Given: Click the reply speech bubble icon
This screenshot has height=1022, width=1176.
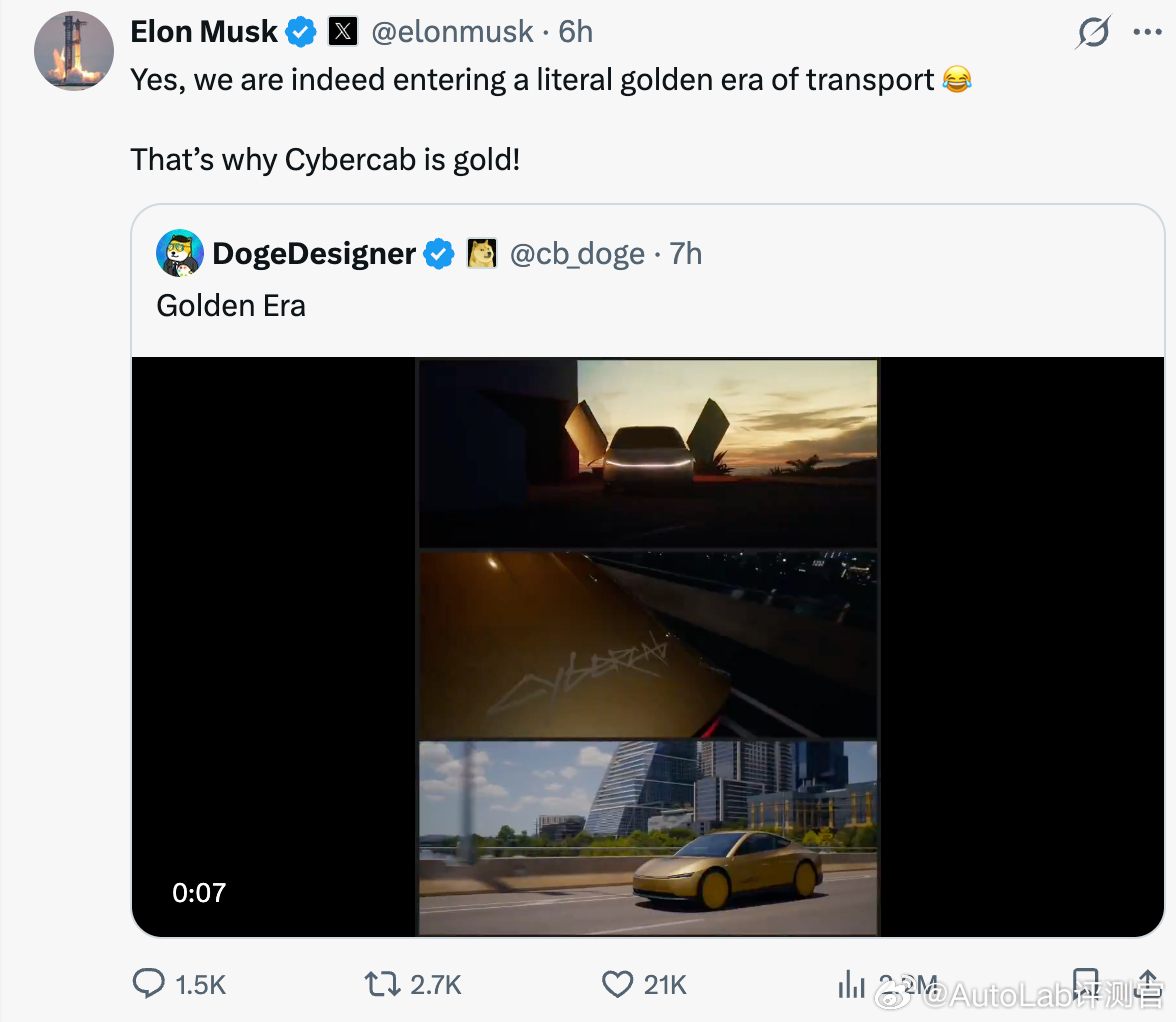Looking at the screenshot, I should coord(148,983).
